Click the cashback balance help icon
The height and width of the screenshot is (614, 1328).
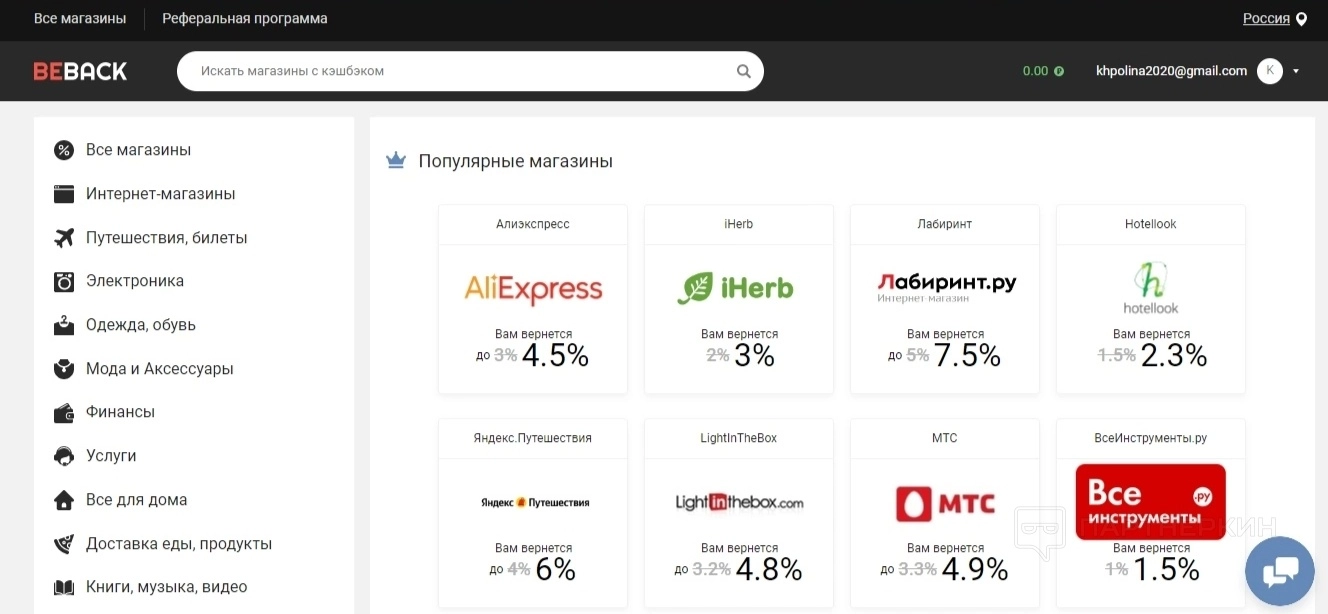[x=1059, y=71]
